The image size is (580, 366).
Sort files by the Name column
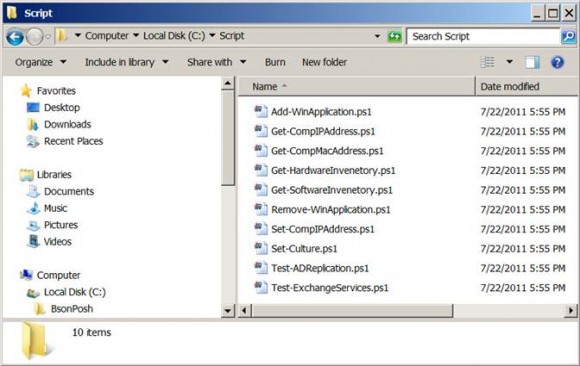[x=356, y=87]
